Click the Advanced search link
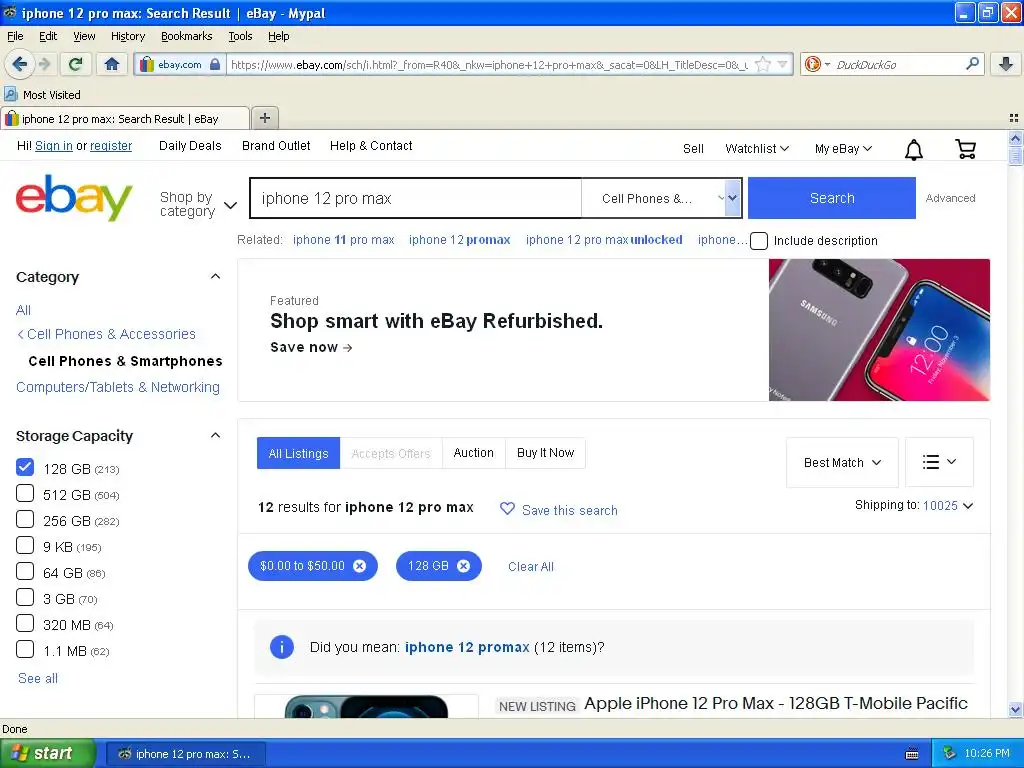1024x768 pixels. click(950, 198)
